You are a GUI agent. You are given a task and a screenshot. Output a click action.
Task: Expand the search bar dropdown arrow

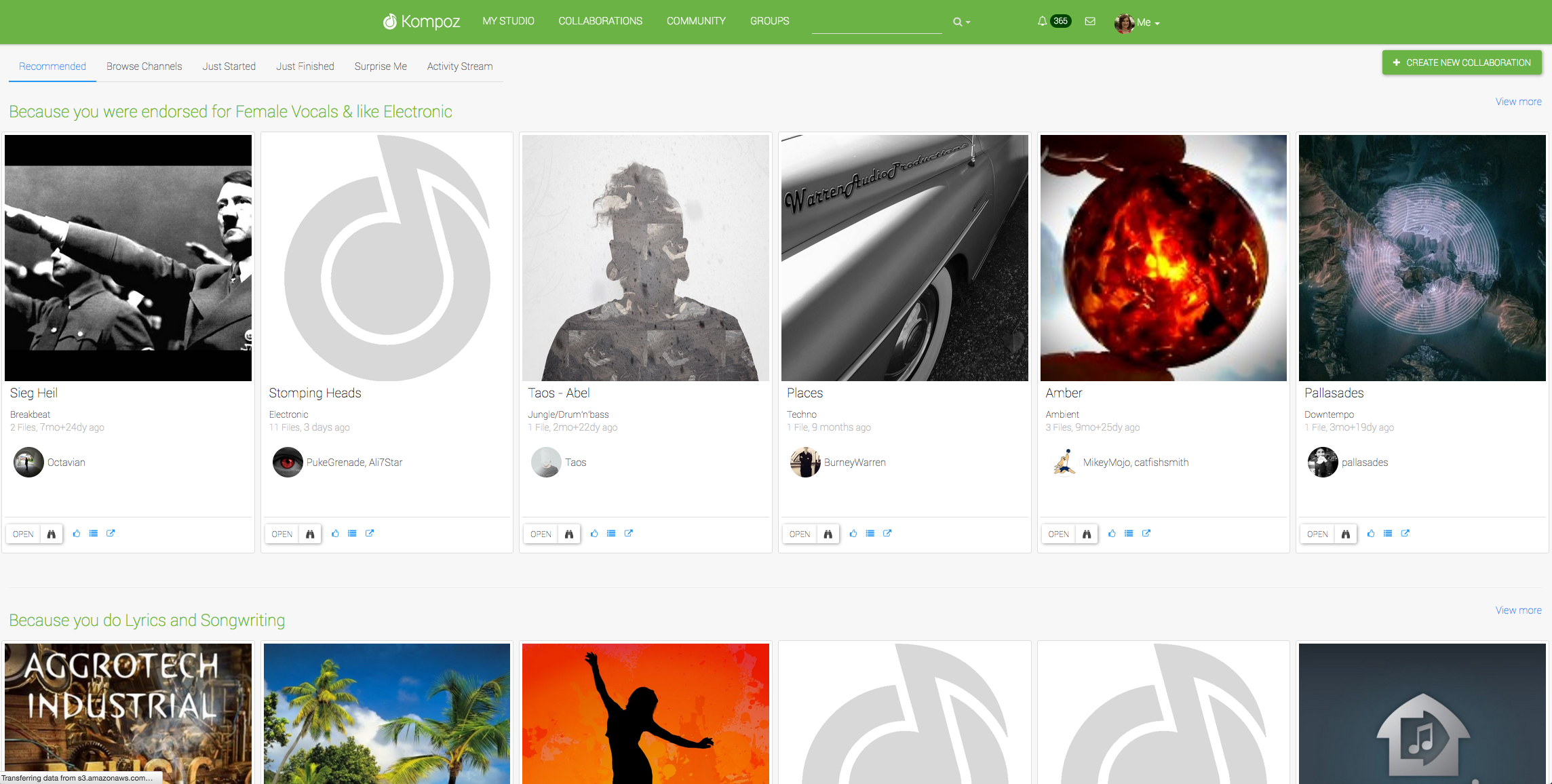968,22
